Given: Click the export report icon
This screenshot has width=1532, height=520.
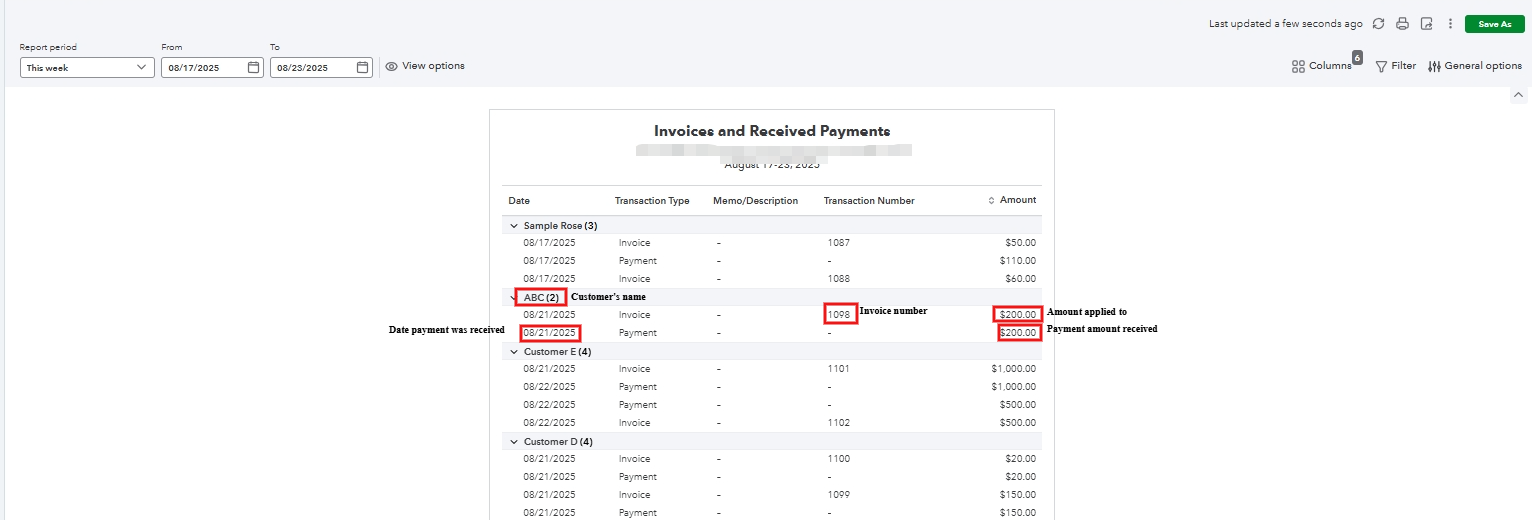Looking at the screenshot, I should pos(1426,24).
